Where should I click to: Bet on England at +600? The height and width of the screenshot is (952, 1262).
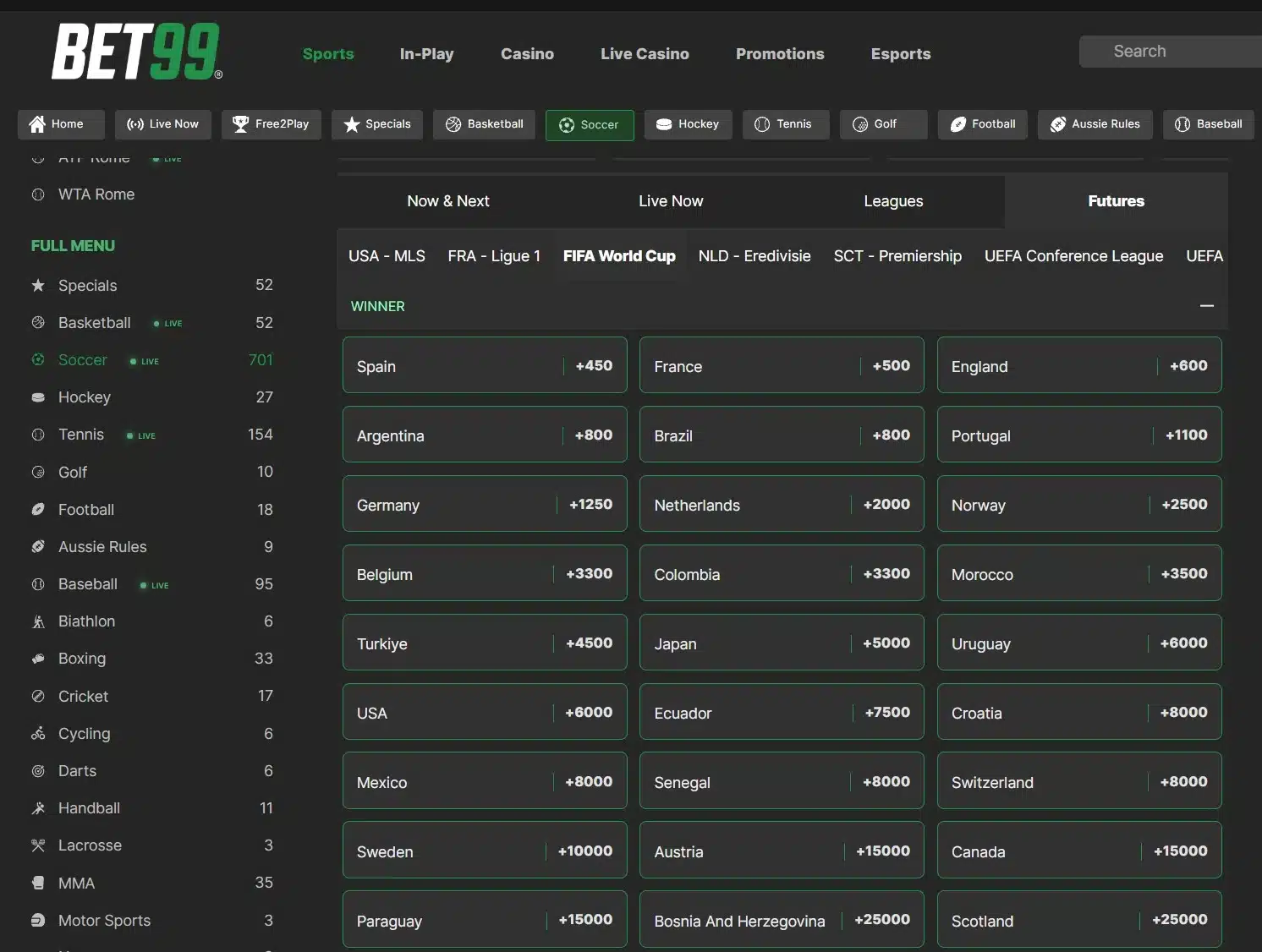tap(1079, 365)
